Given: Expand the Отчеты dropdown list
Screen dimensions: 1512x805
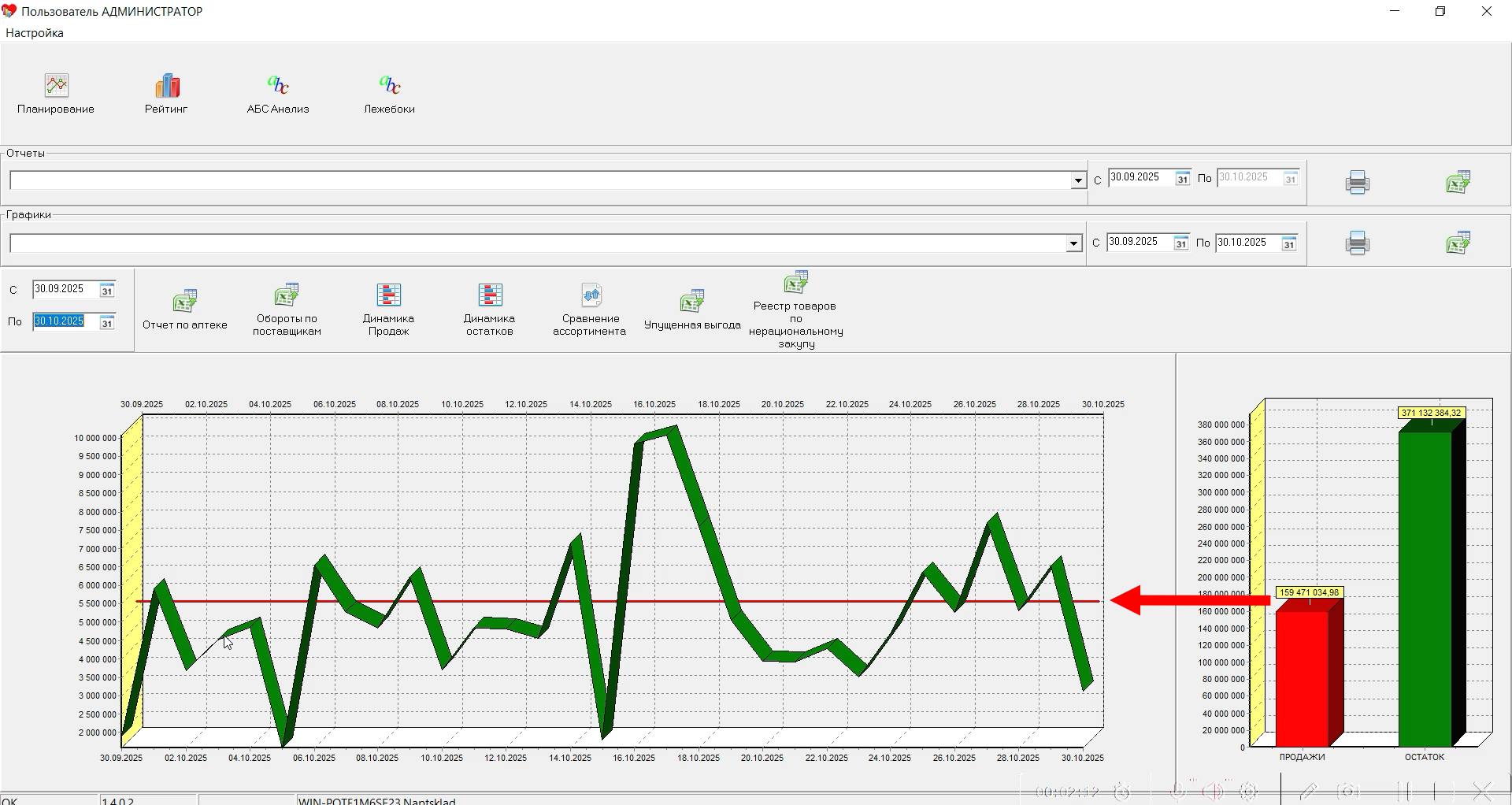Looking at the screenshot, I should click(1078, 181).
